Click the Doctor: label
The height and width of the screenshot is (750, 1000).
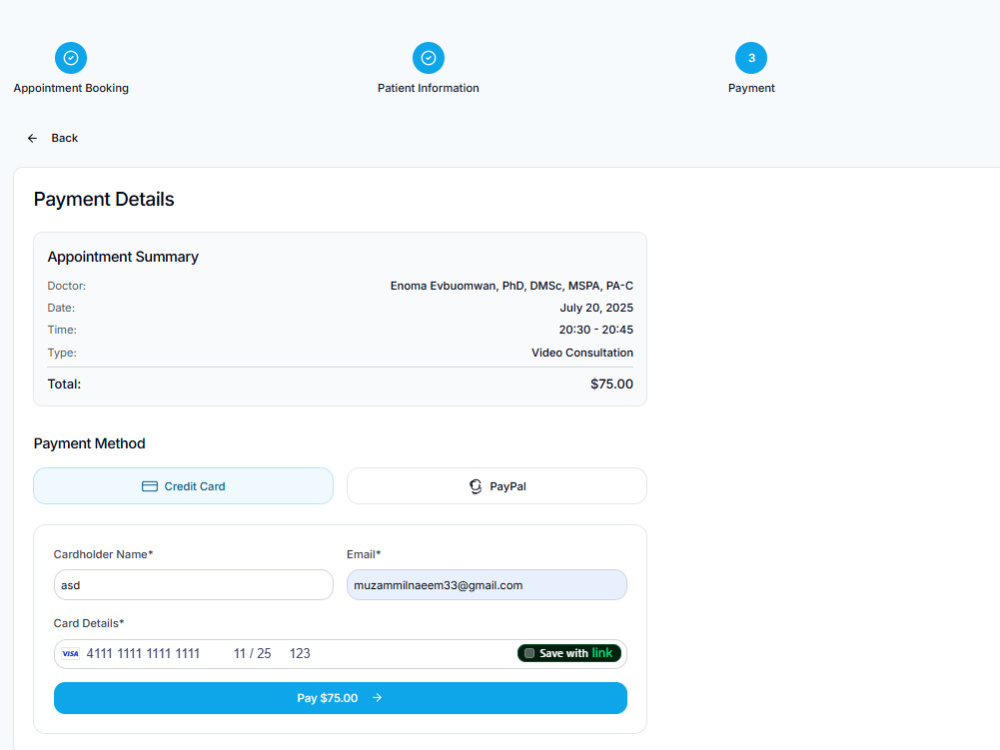click(x=66, y=286)
